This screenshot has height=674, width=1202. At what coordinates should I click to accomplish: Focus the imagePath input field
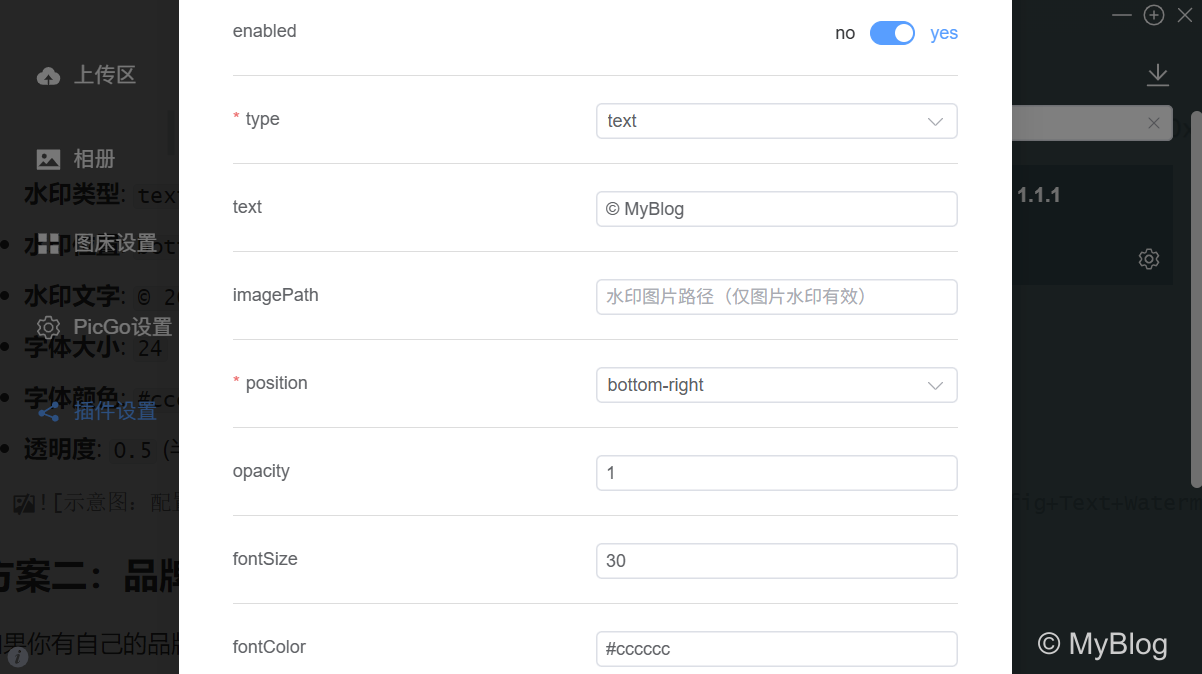click(776, 297)
